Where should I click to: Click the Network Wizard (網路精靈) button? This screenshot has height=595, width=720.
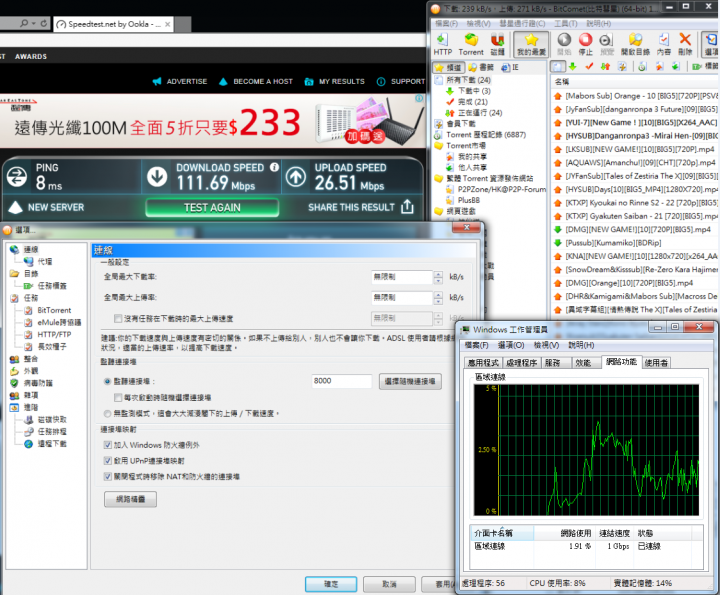pos(130,499)
